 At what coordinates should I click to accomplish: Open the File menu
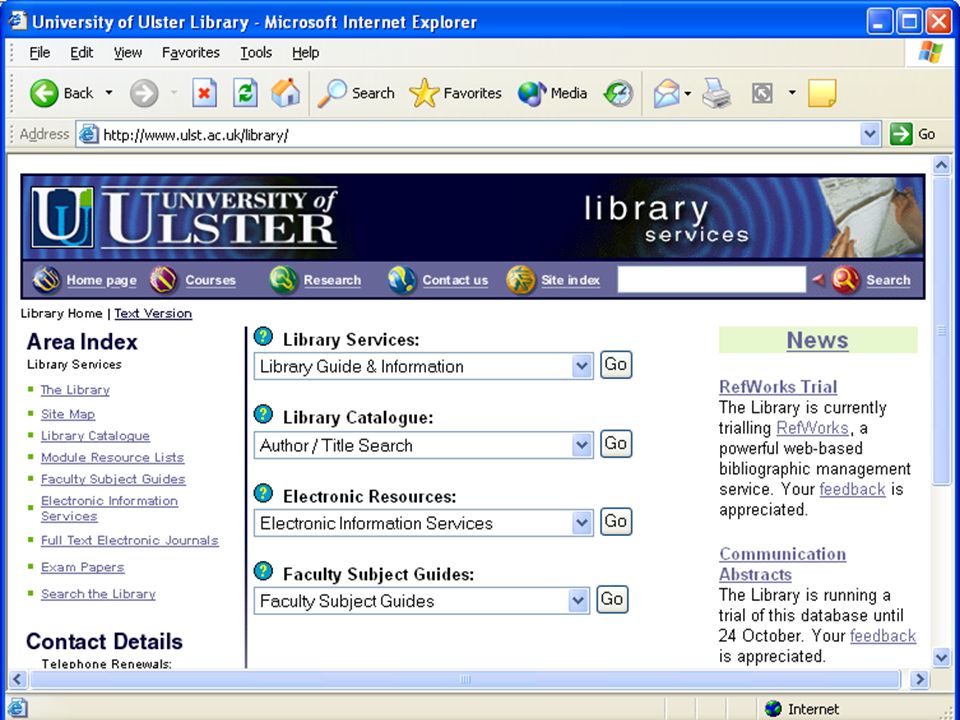[x=40, y=53]
